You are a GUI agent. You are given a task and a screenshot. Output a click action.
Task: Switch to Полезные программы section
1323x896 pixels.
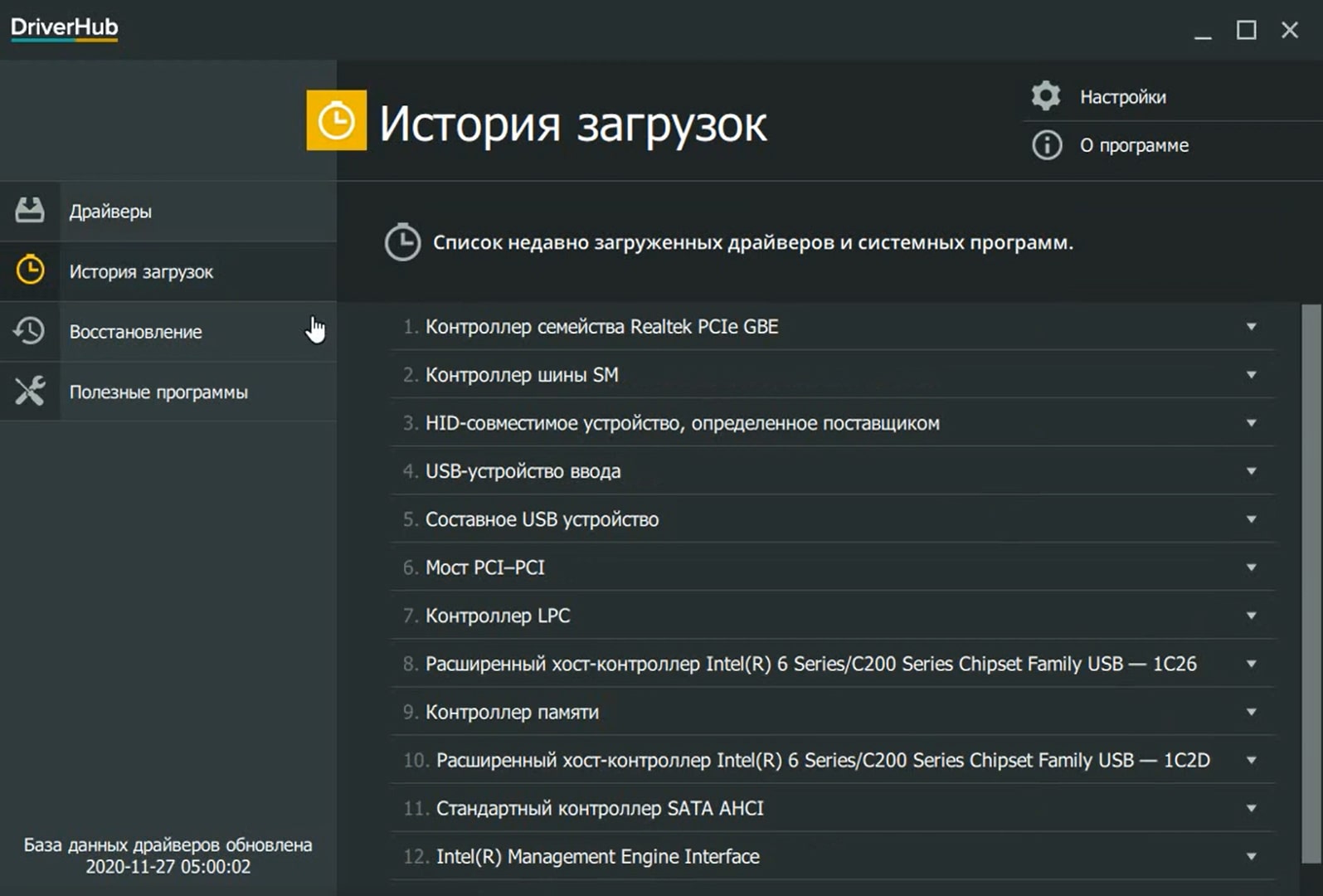(x=158, y=392)
